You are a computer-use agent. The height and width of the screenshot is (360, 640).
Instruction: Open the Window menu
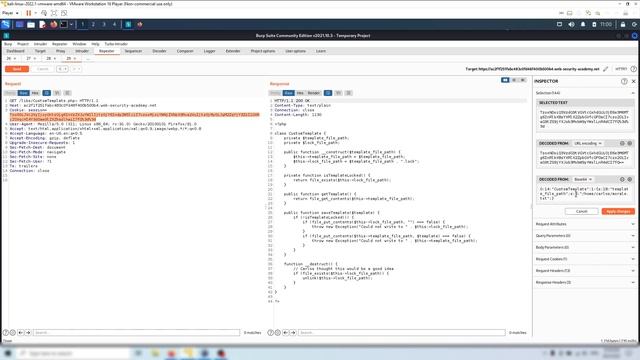(x=79, y=44)
